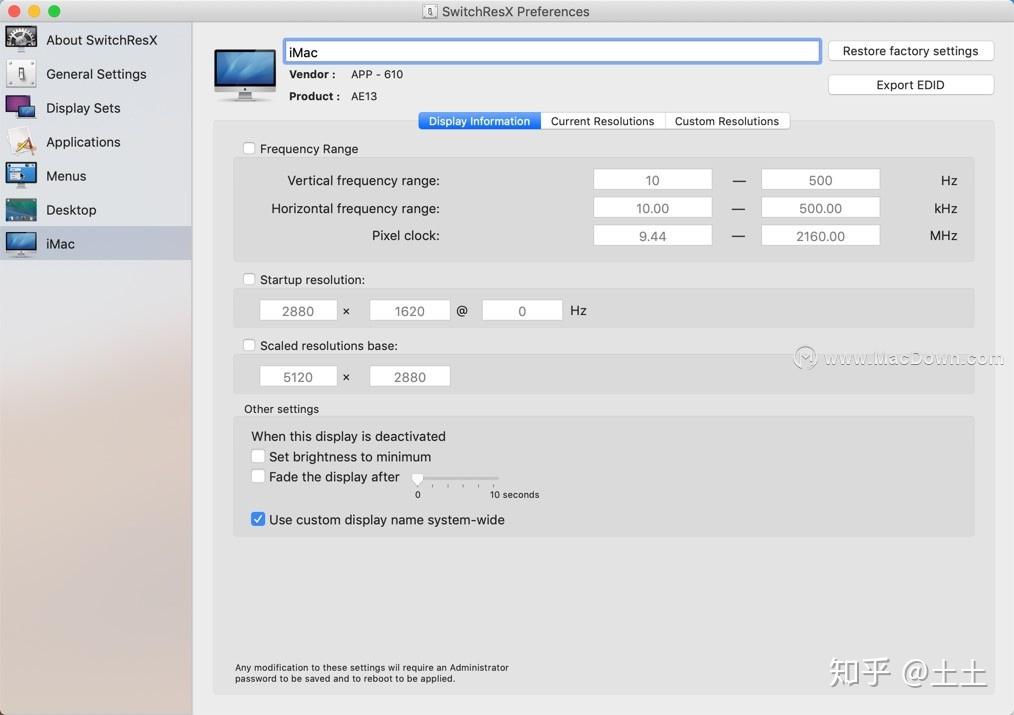Switch to the Current Resolutions tab
1014x715 pixels.
(x=602, y=120)
